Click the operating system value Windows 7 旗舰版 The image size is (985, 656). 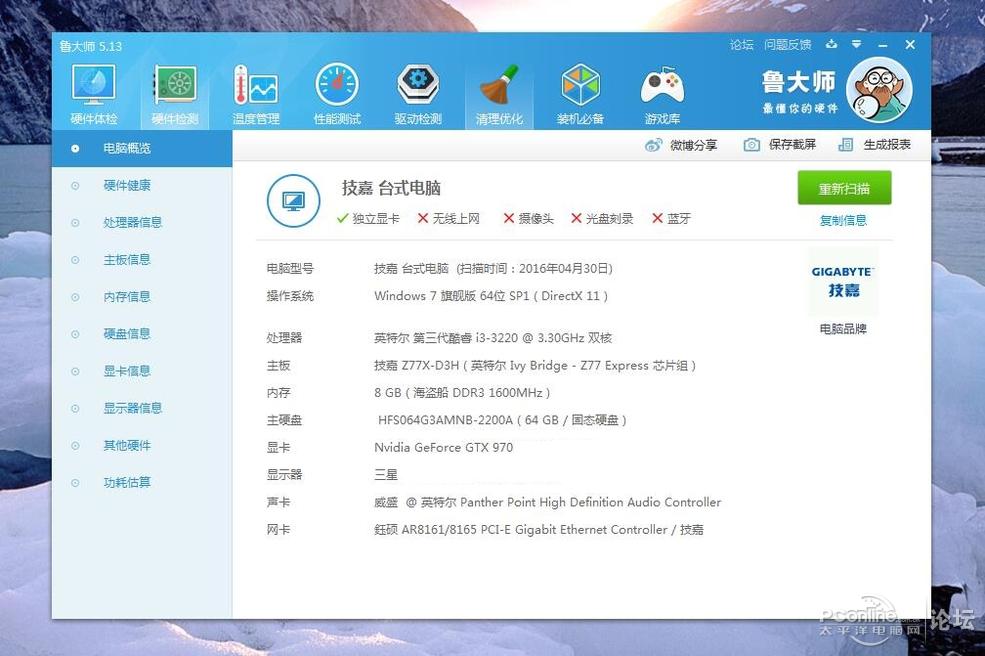coord(491,296)
